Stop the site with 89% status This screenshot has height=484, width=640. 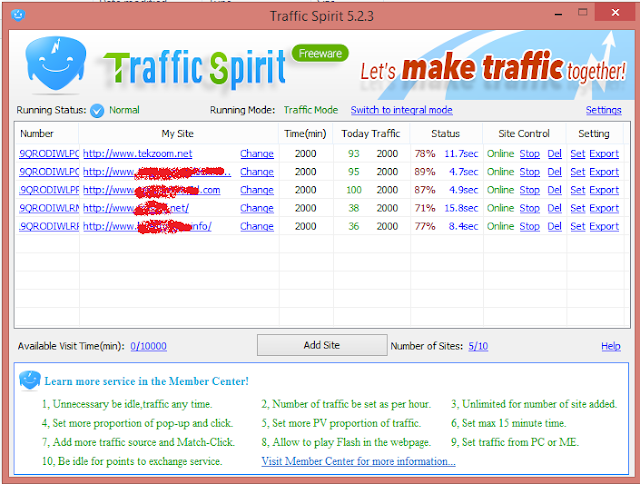pyautogui.click(x=529, y=172)
